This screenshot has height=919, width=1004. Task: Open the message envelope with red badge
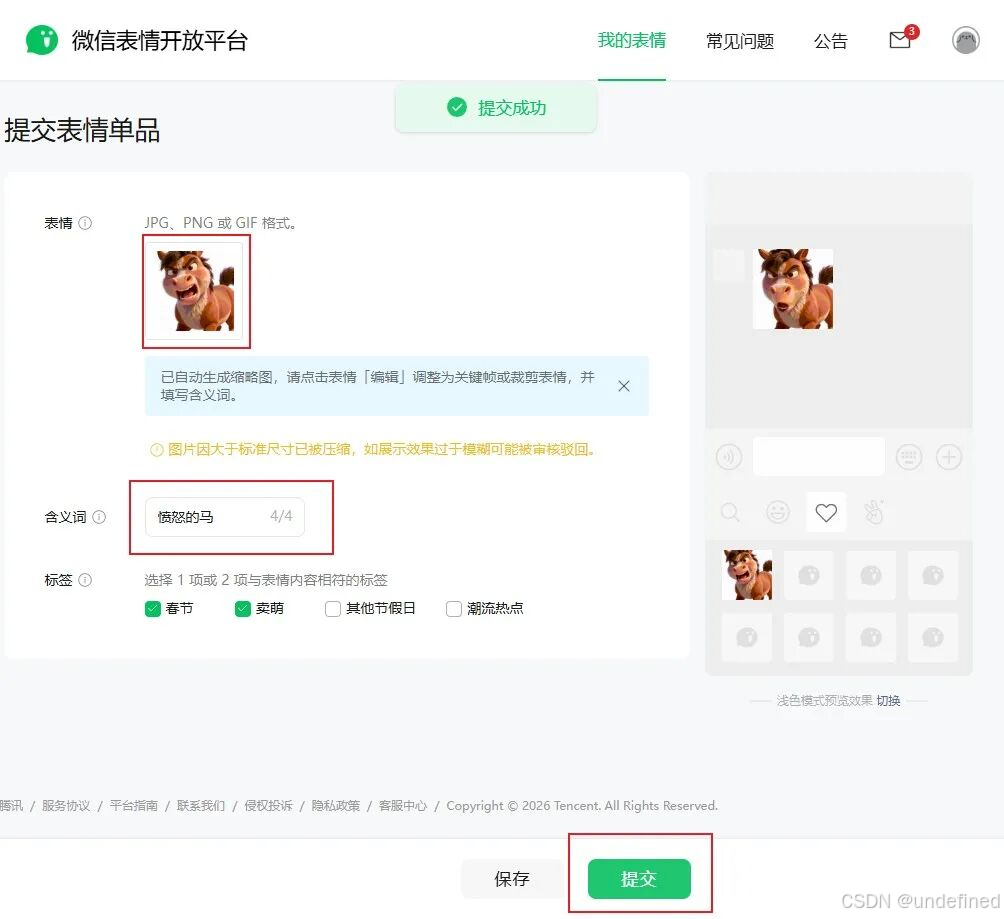pos(898,40)
